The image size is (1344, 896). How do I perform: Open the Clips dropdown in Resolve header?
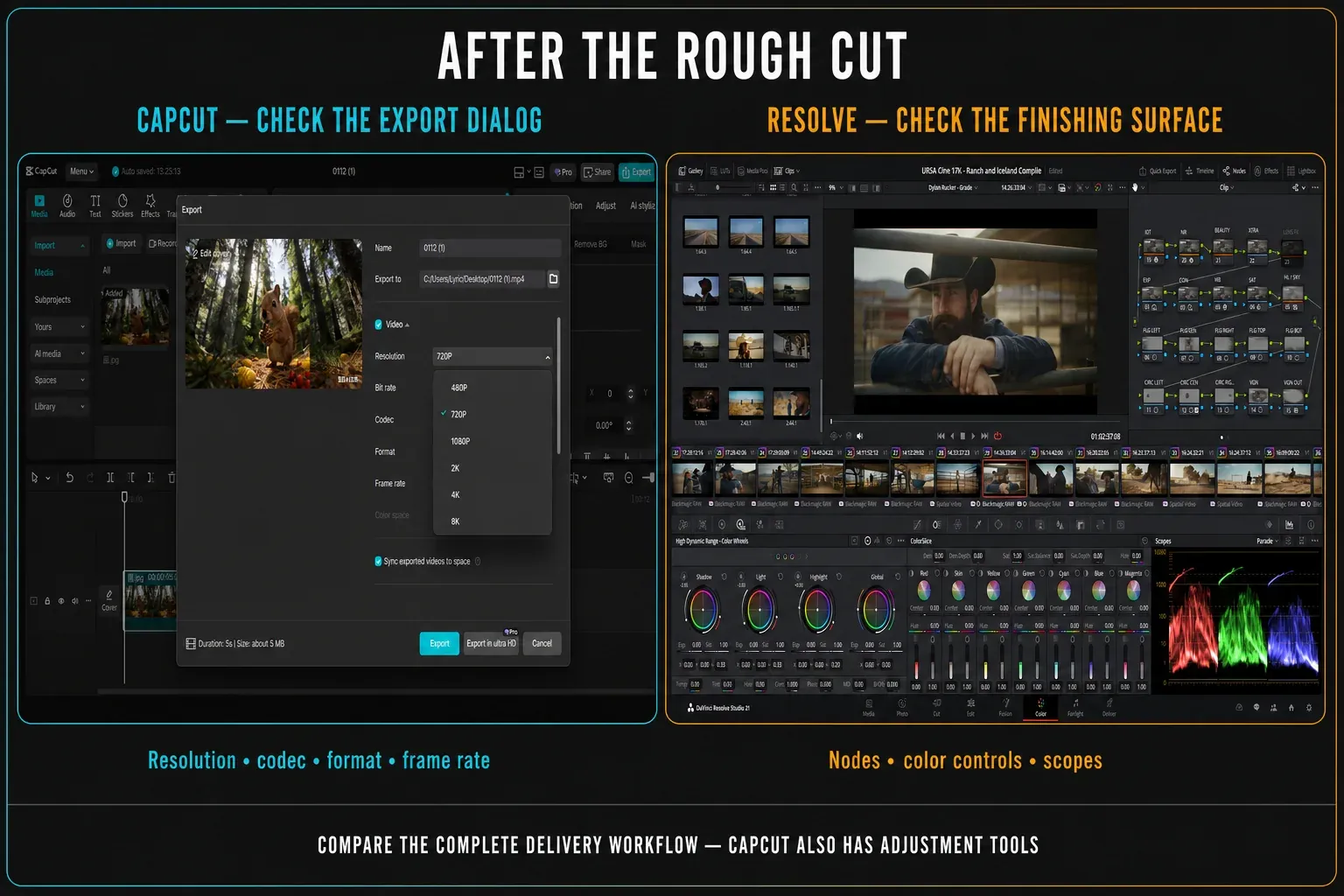click(787, 171)
